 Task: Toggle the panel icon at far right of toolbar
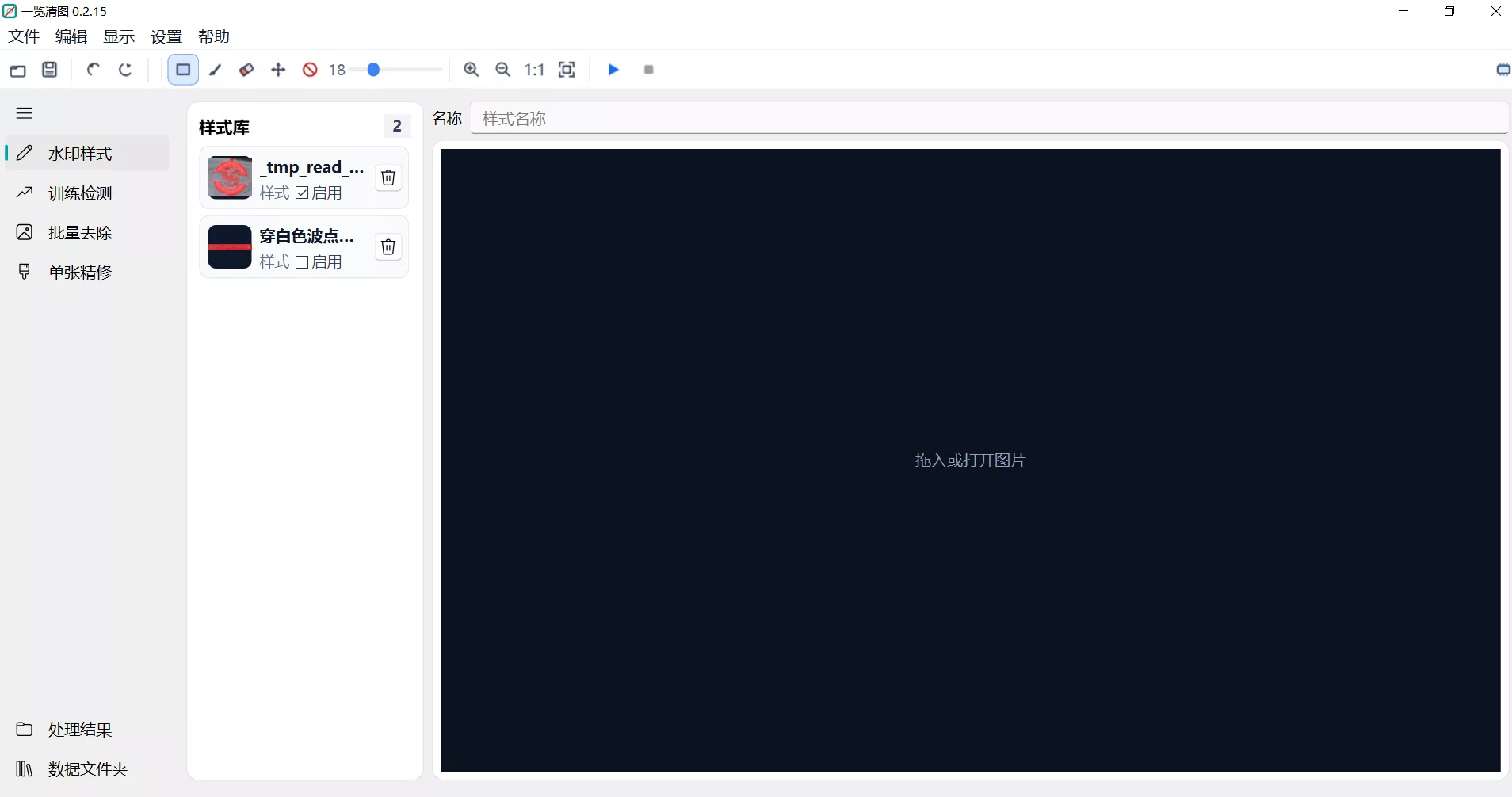pyautogui.click(x=1502, y=70)
